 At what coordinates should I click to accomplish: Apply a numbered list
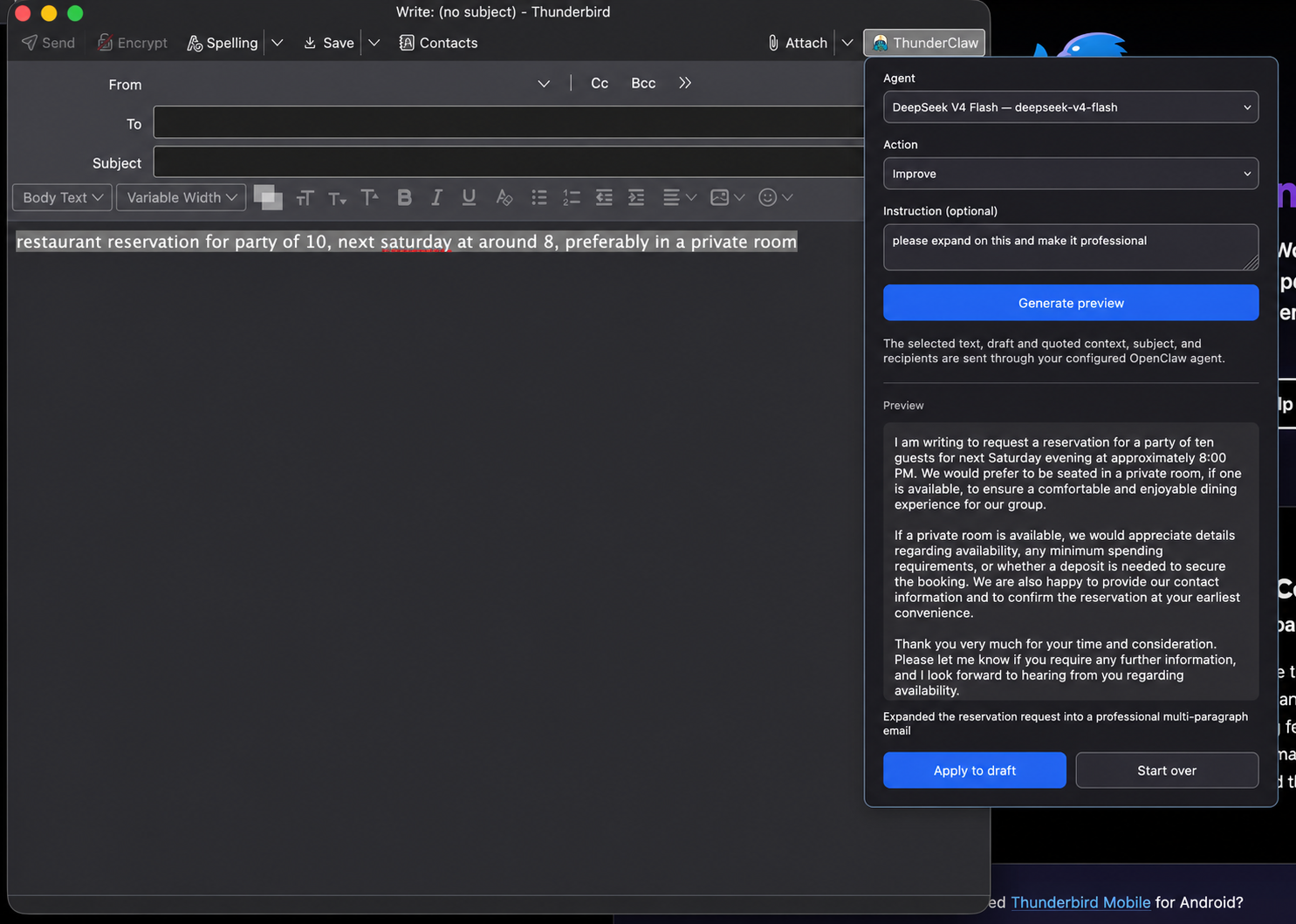point(572,198)
